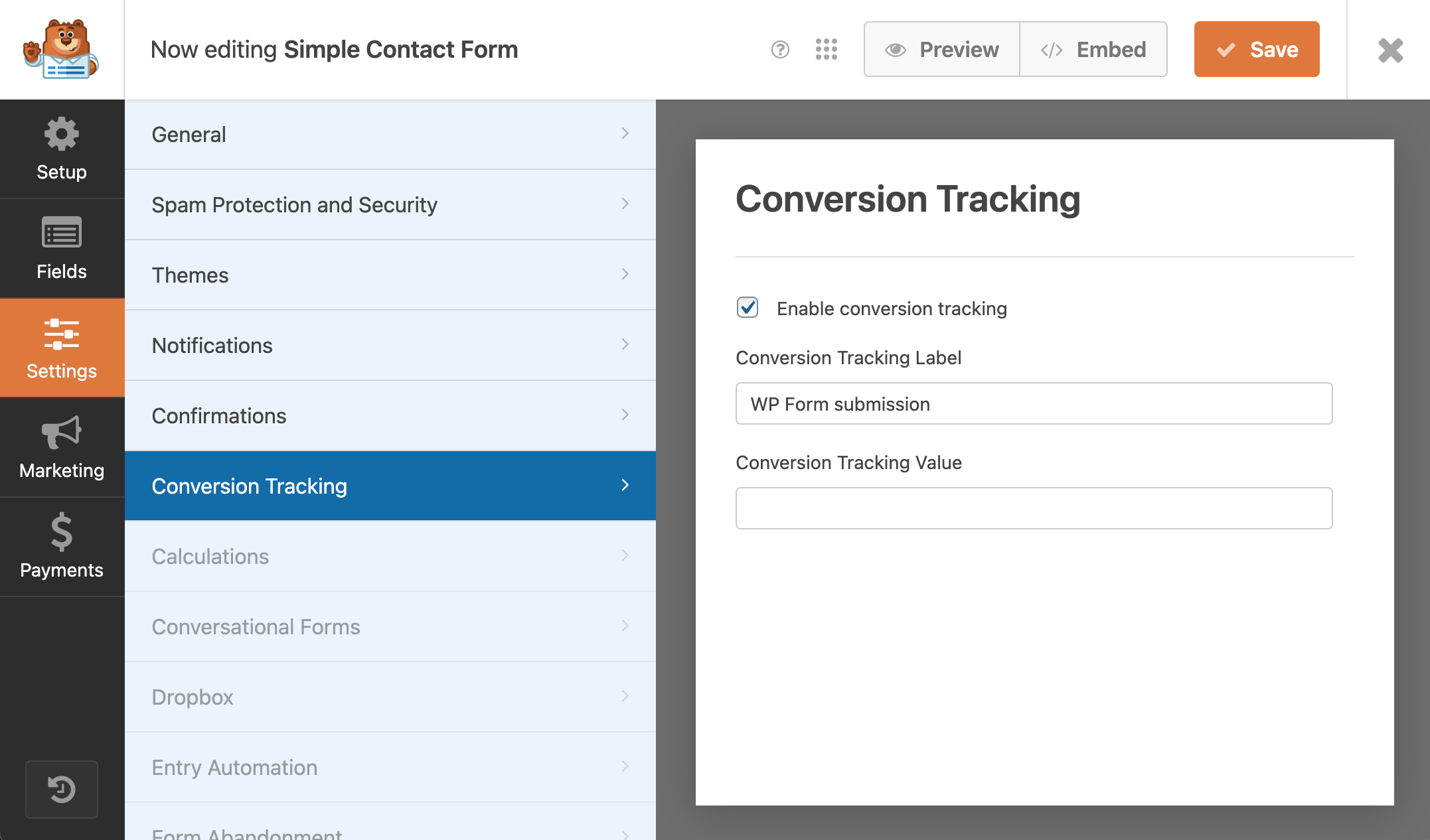Switch to the Fields panel

click(61, 249)
